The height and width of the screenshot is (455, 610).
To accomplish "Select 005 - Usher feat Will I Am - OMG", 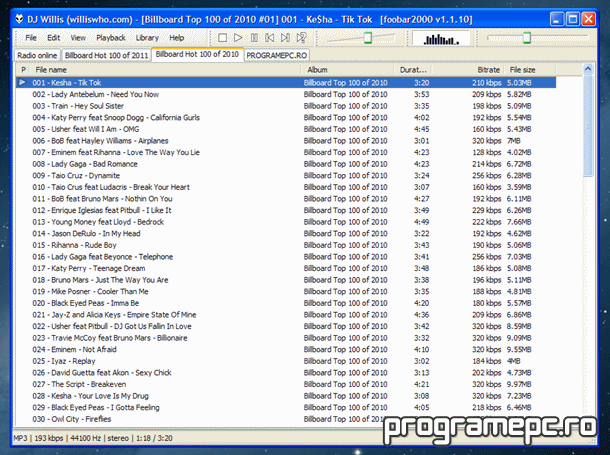I will pyautogui.click(x=286, y=129).
